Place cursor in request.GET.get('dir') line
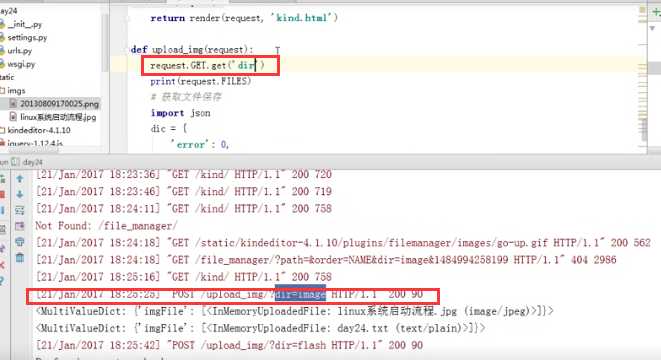Screen dimensions: 661x360 (207, 65)
